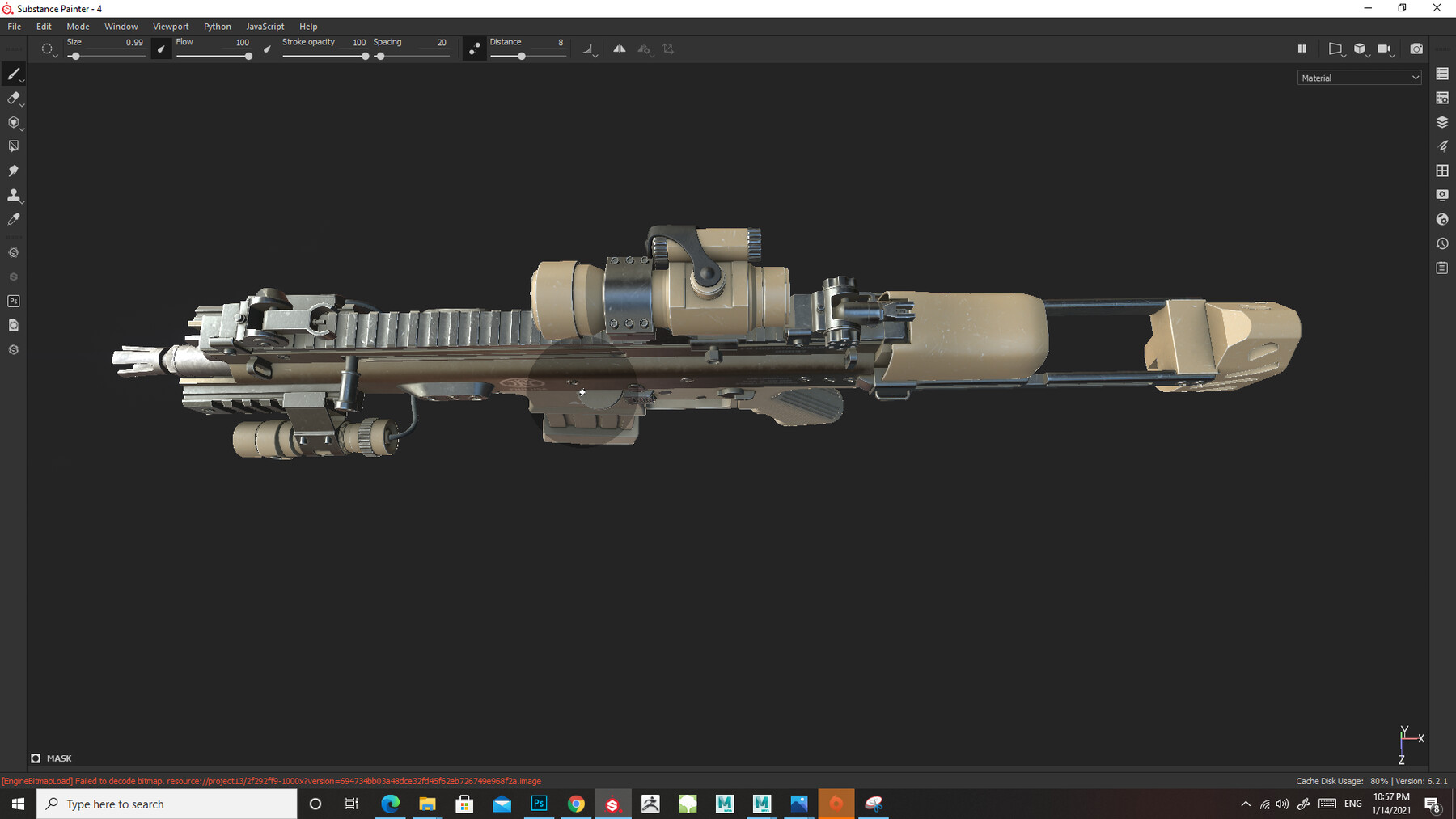
Task: Open the History panel icon
Action: pos(1442,243)
